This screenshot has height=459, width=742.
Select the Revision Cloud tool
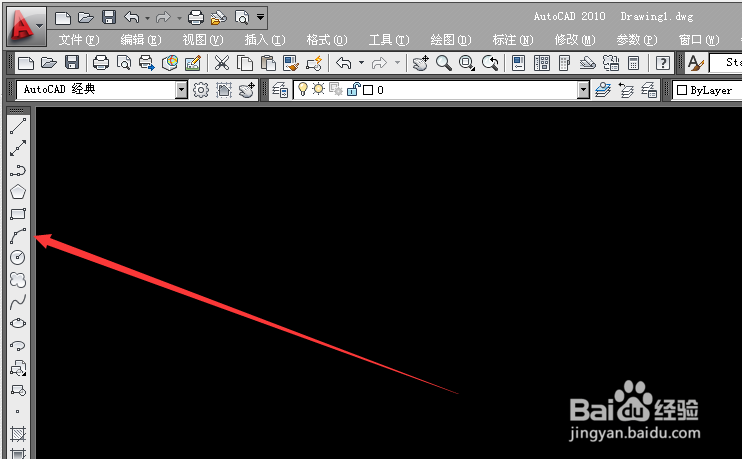click(x=18, y=280)
